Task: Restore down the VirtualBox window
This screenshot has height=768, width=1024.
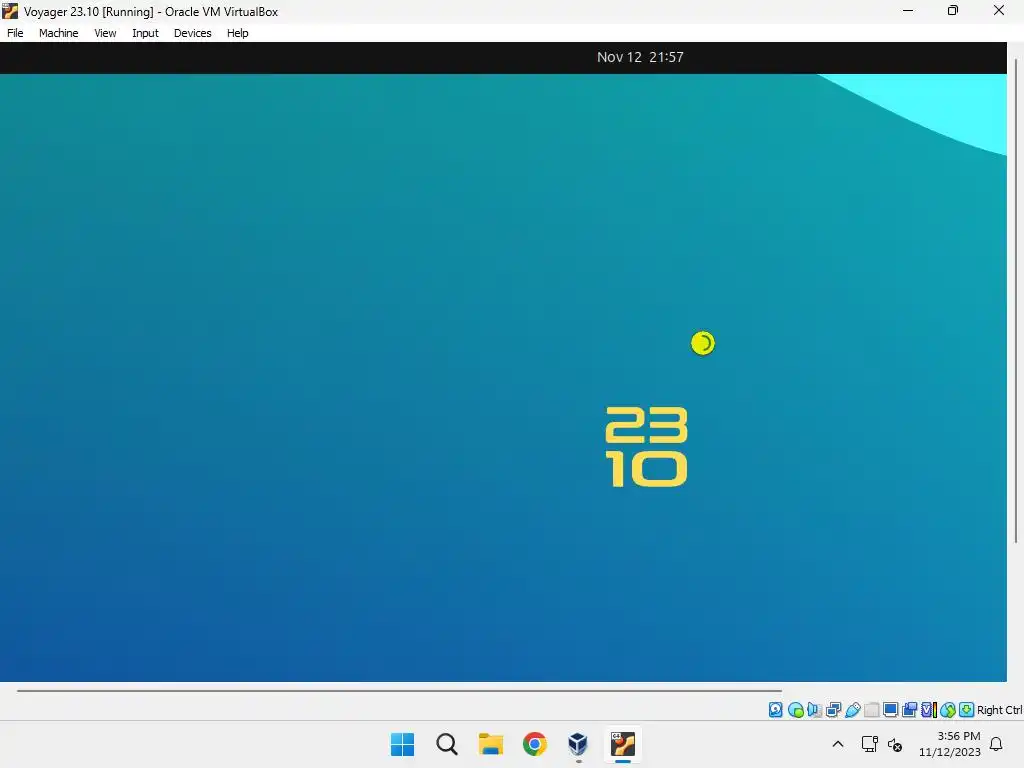Action: pyautogui.click(x=953, y=10)
